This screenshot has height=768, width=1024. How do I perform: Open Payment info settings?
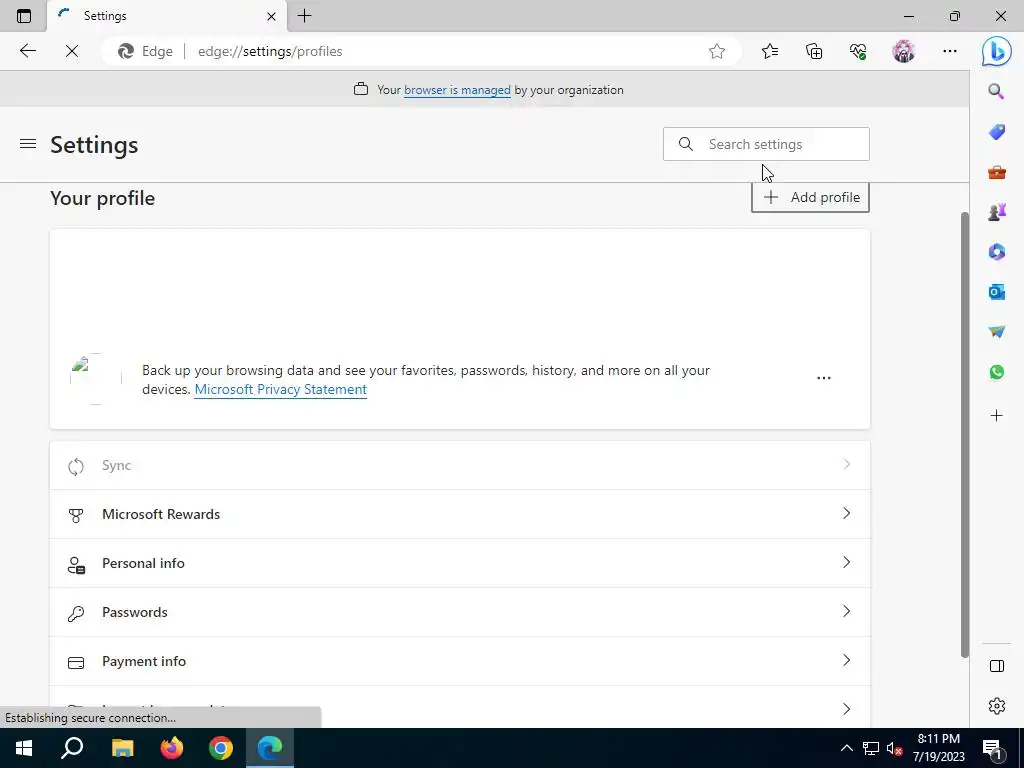[x=460, y=661]
